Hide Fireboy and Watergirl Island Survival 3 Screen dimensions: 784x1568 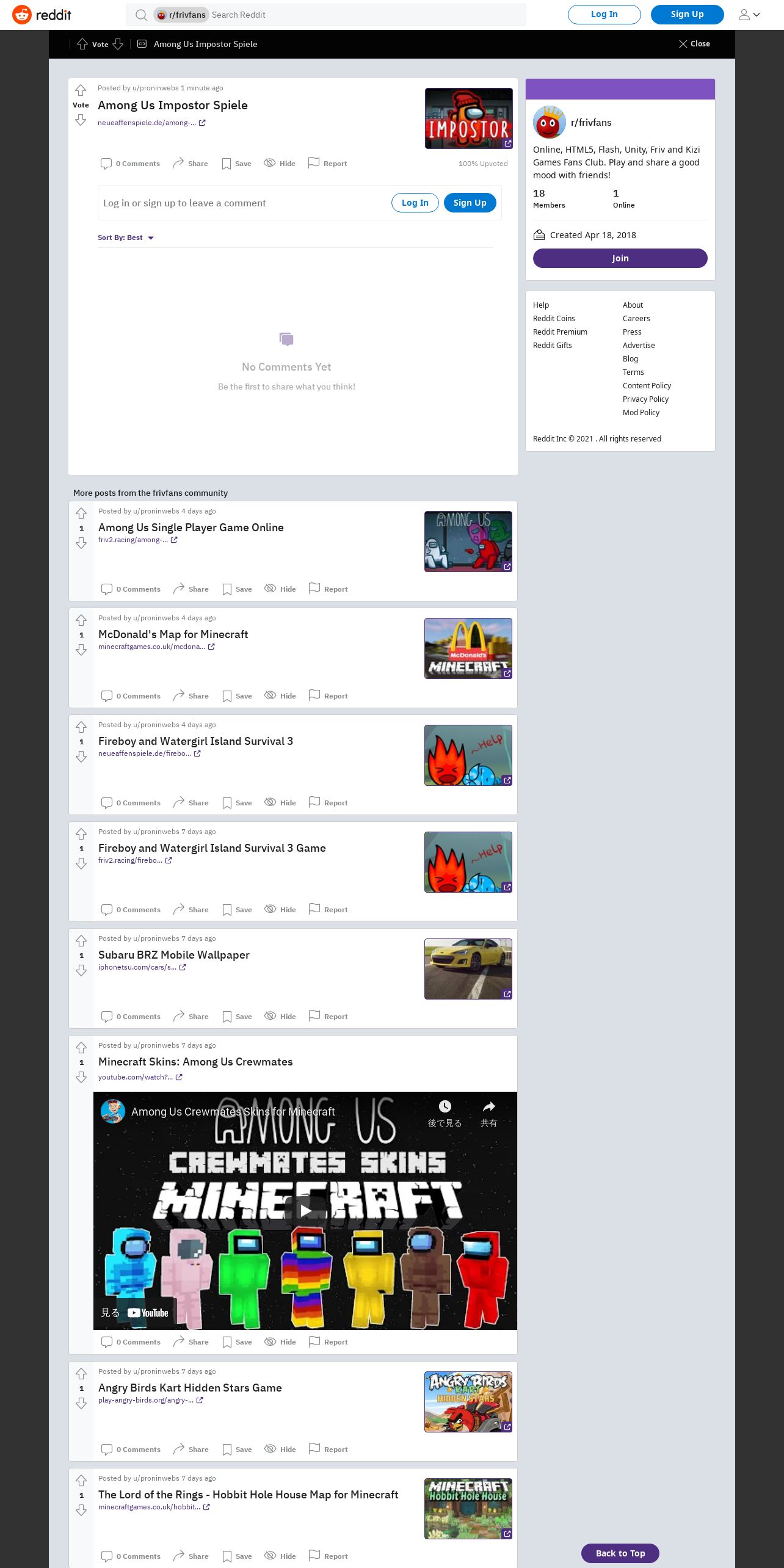coord(280,803)
